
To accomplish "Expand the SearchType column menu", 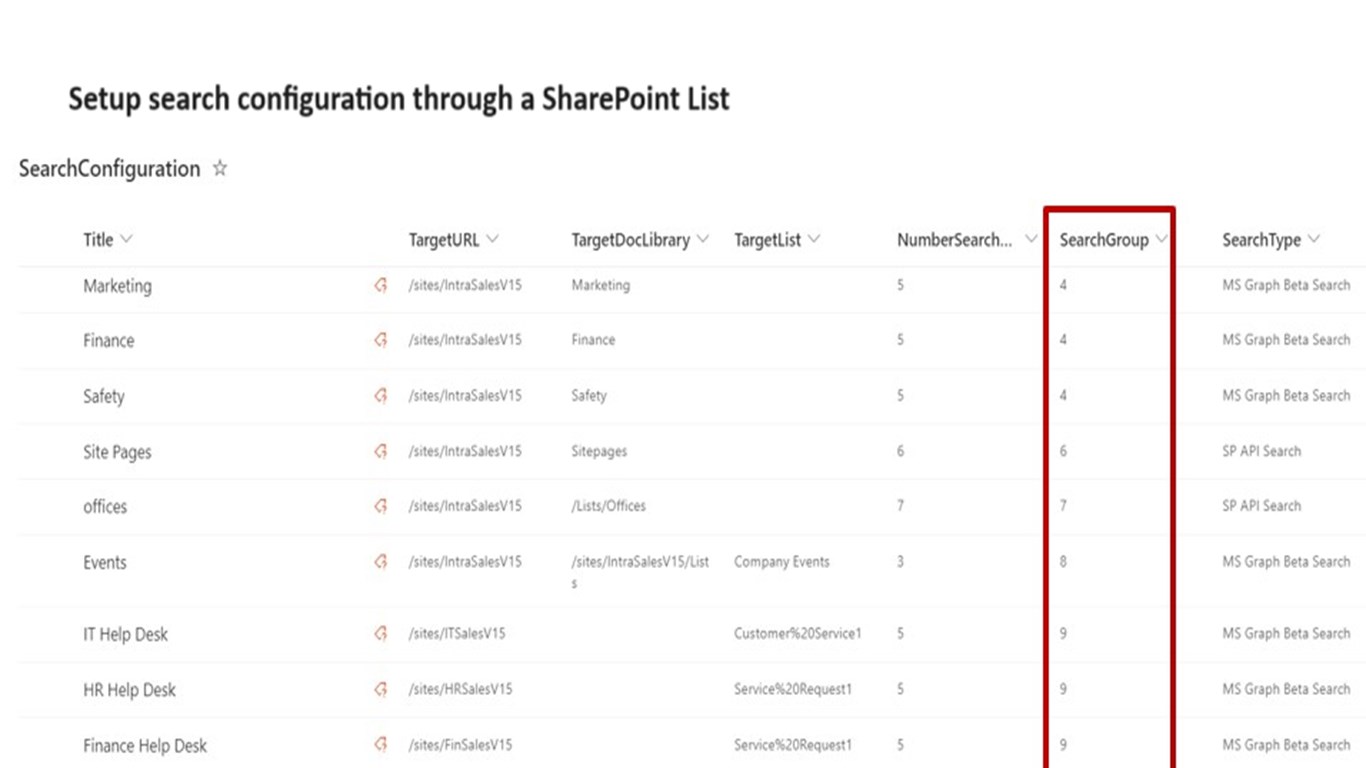I will pos(1313,240).
